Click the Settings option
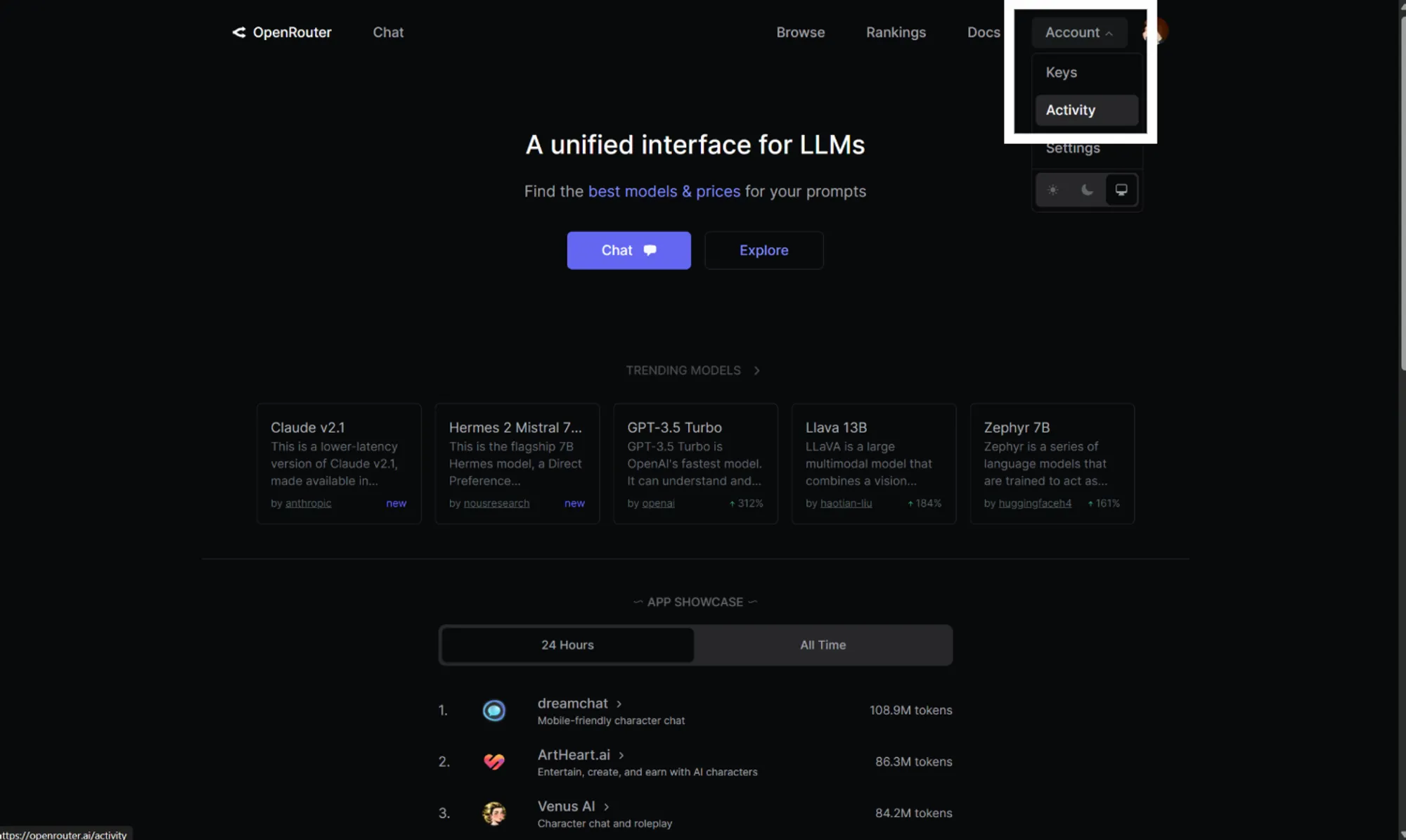The image size is (1406, 840). (x=1073, y=148)
